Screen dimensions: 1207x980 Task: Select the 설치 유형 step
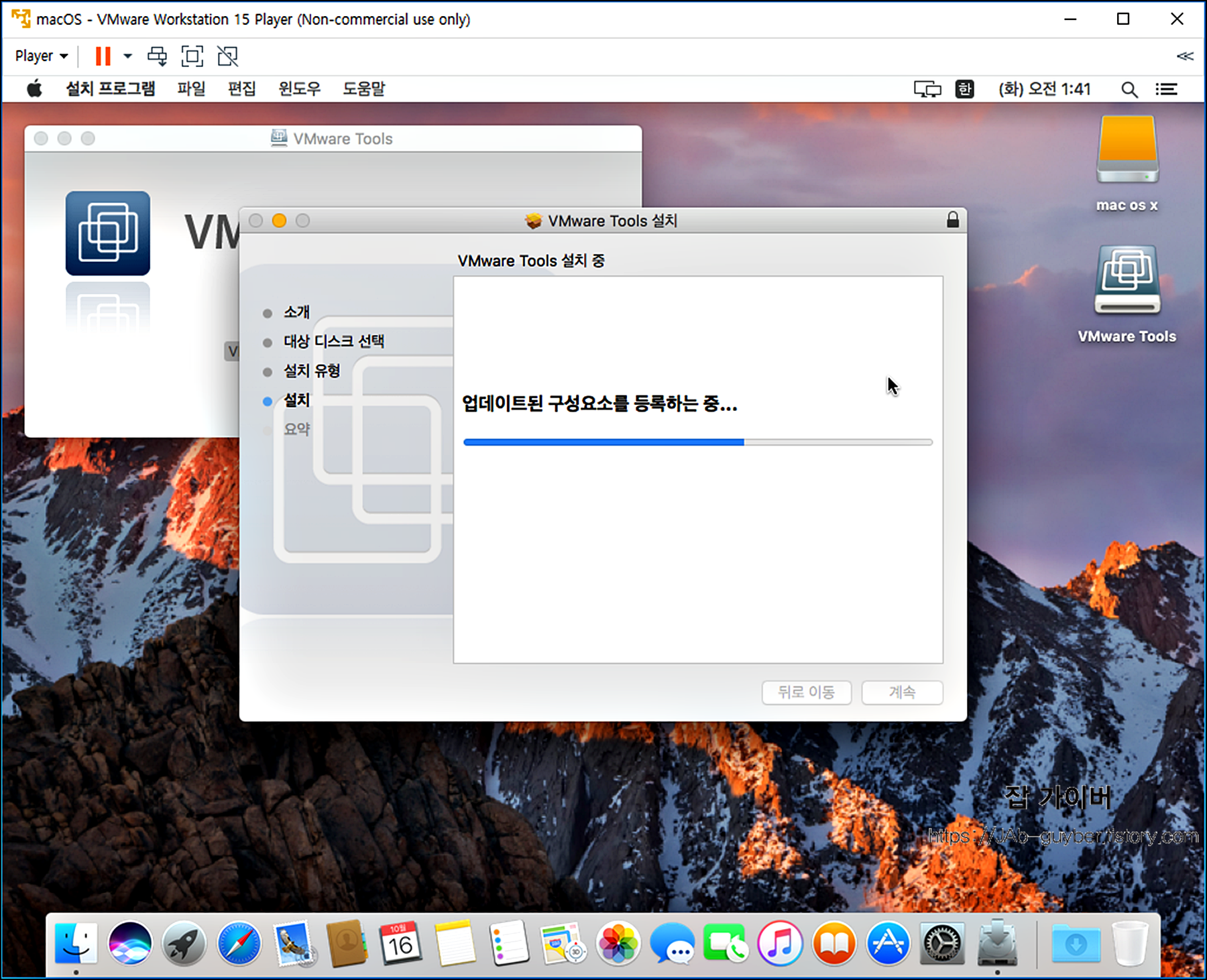(312, 371)
